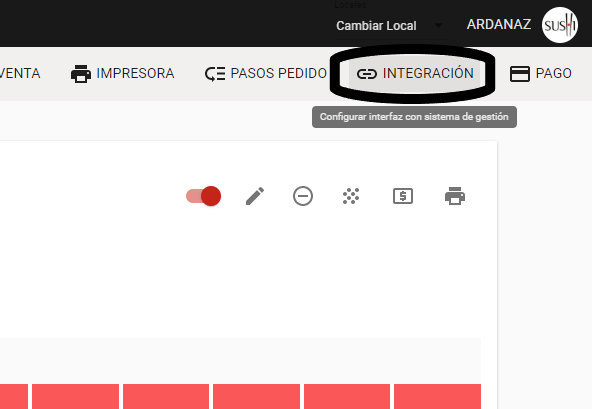Click the printer icon beside dollar icon
This screenshot has width=592, height=409.
(x=455, y=196)
